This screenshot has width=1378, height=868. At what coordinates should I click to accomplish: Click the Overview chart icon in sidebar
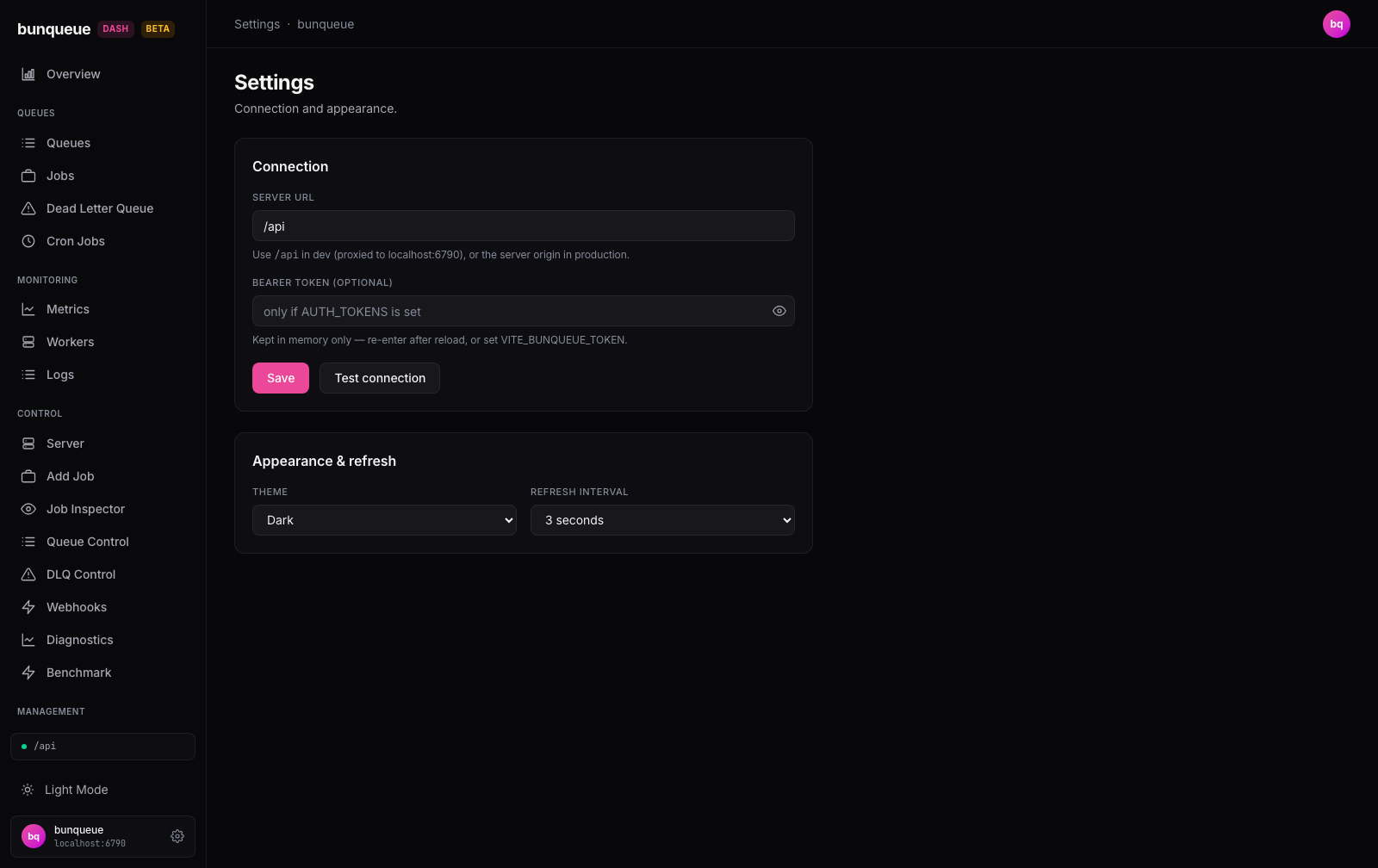click(x=28, y=74)
